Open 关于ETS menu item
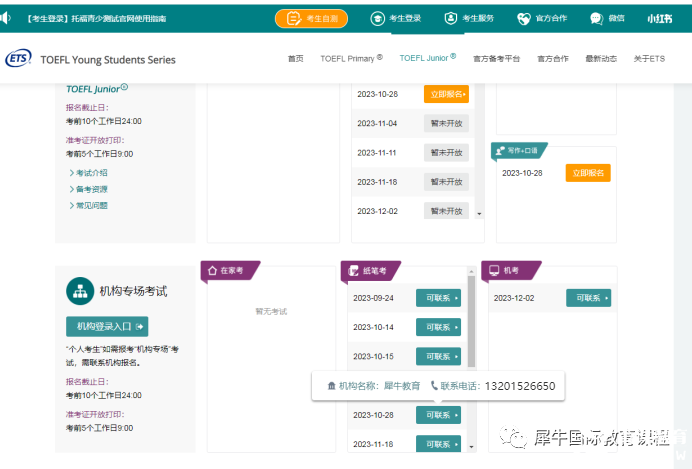This screenshot has width=692, height=469. pyautogui.click(x=649, y=59)
